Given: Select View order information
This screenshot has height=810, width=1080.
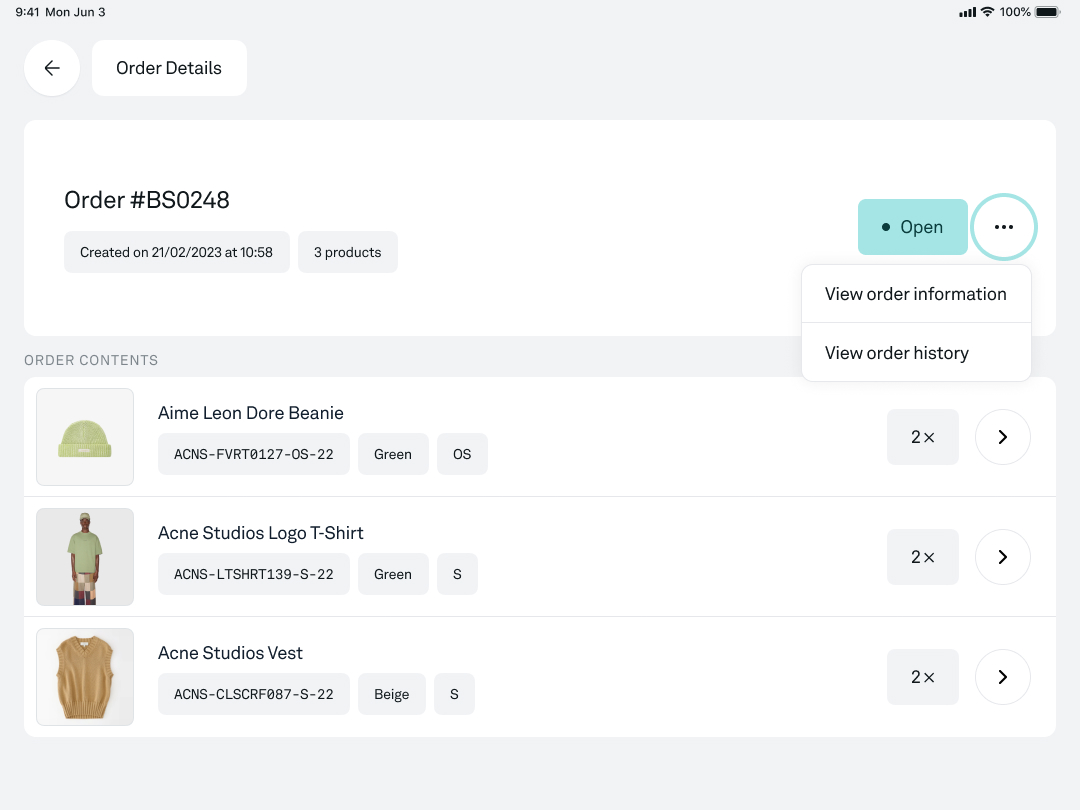Looking at the screenshot, I should pos(916,294).
